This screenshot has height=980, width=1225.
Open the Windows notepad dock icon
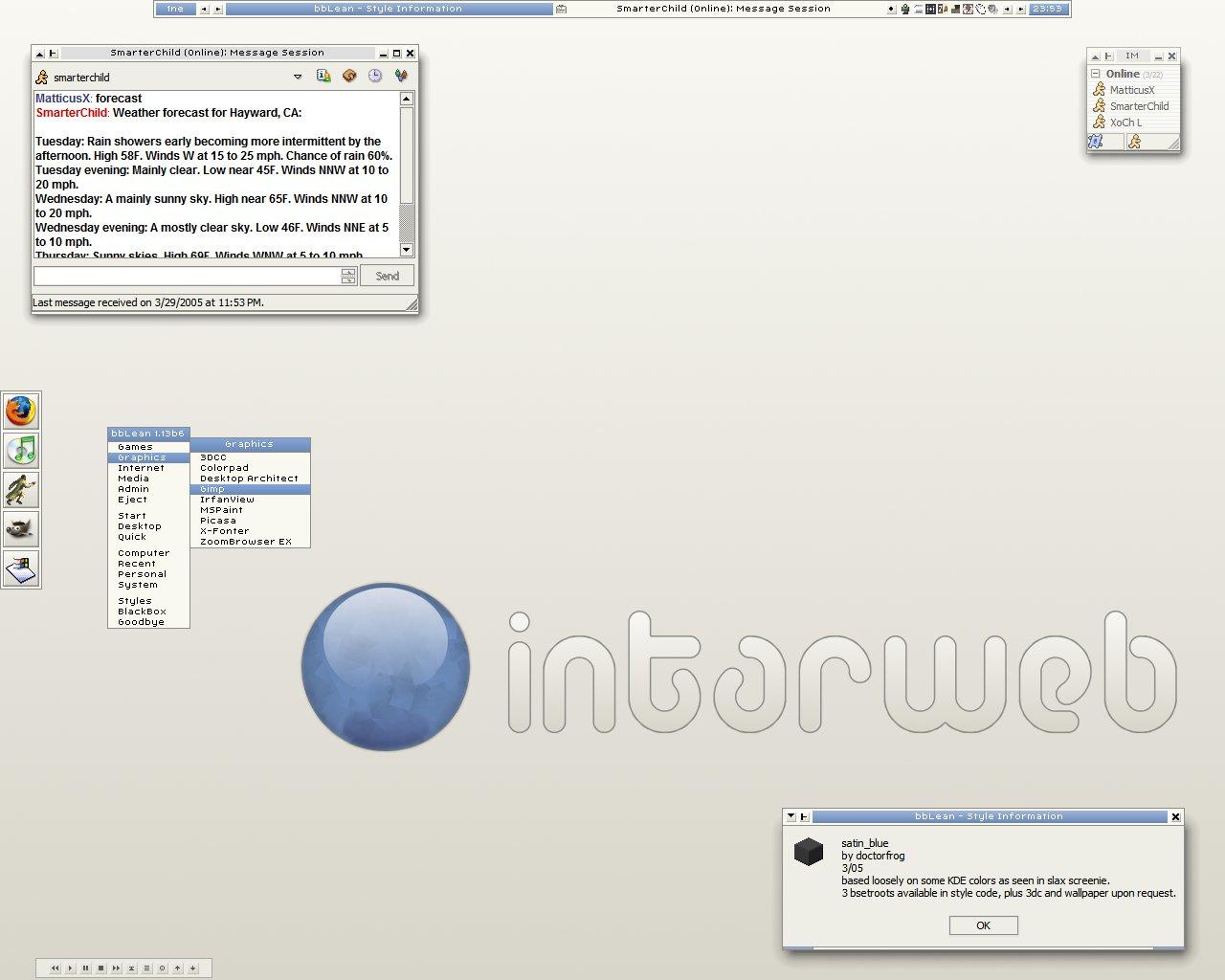(x=21, y=568)
